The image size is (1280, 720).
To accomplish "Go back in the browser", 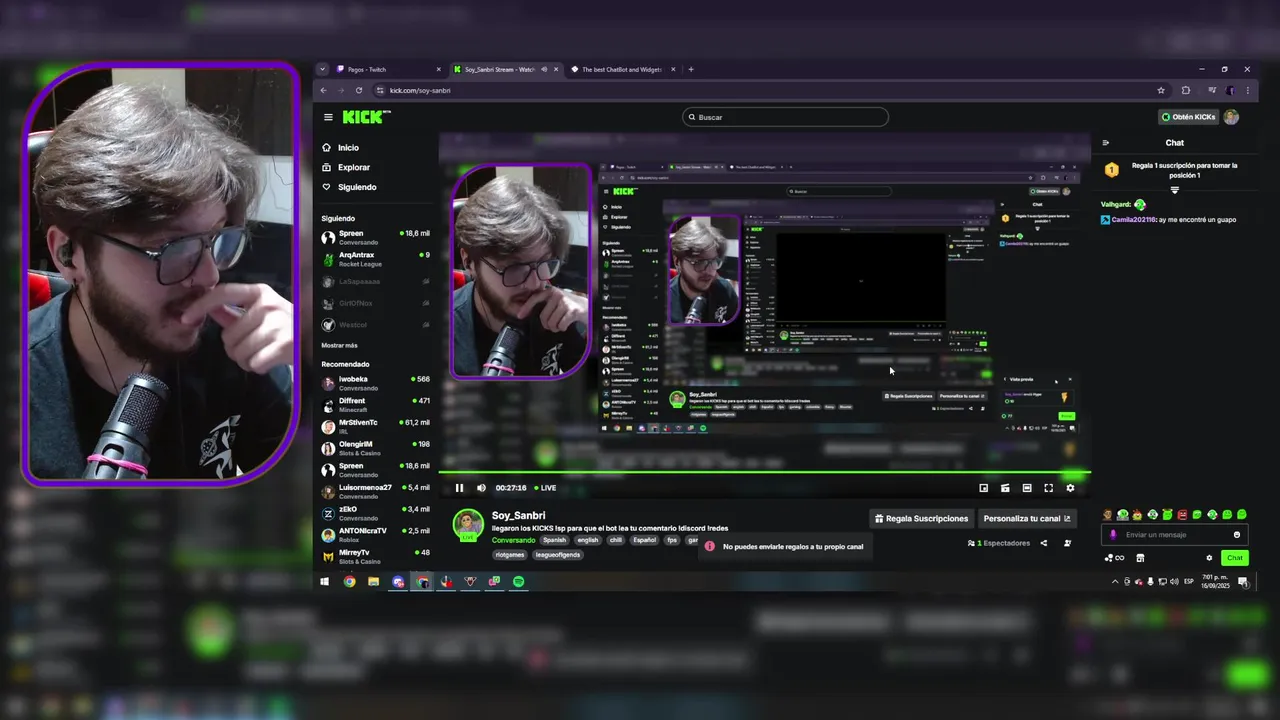I will [323, 90].
